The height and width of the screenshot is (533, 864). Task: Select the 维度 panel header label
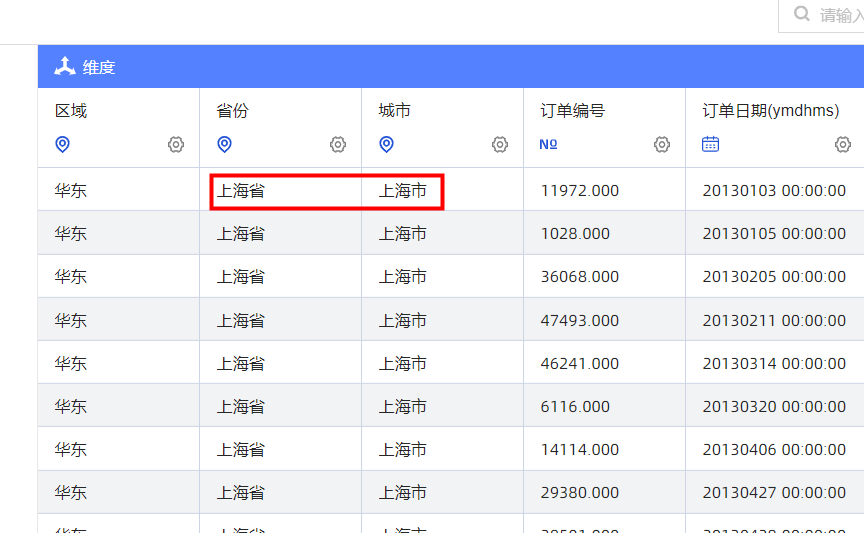tap(99, 68)
